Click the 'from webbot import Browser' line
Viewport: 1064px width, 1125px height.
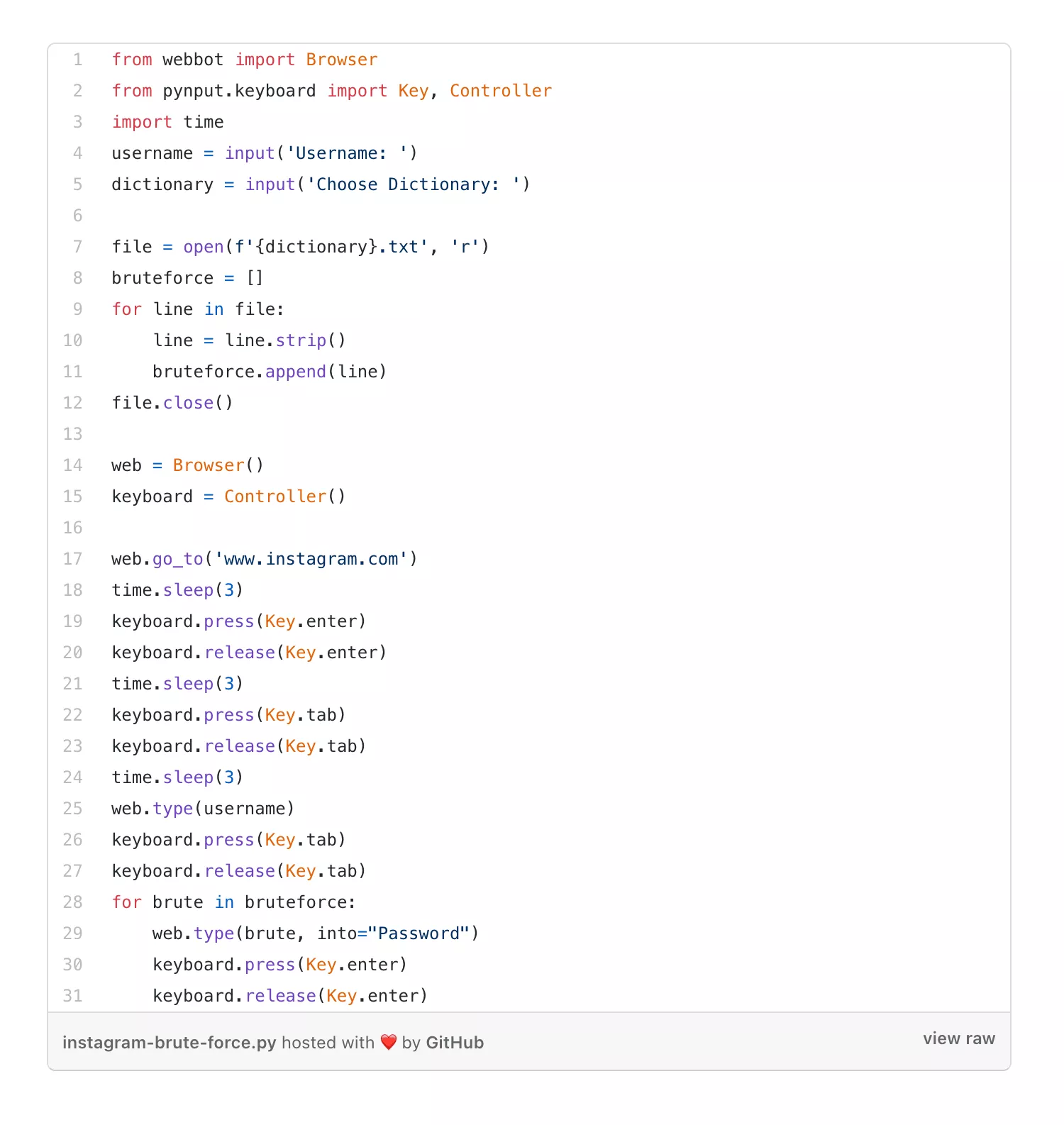245,60
